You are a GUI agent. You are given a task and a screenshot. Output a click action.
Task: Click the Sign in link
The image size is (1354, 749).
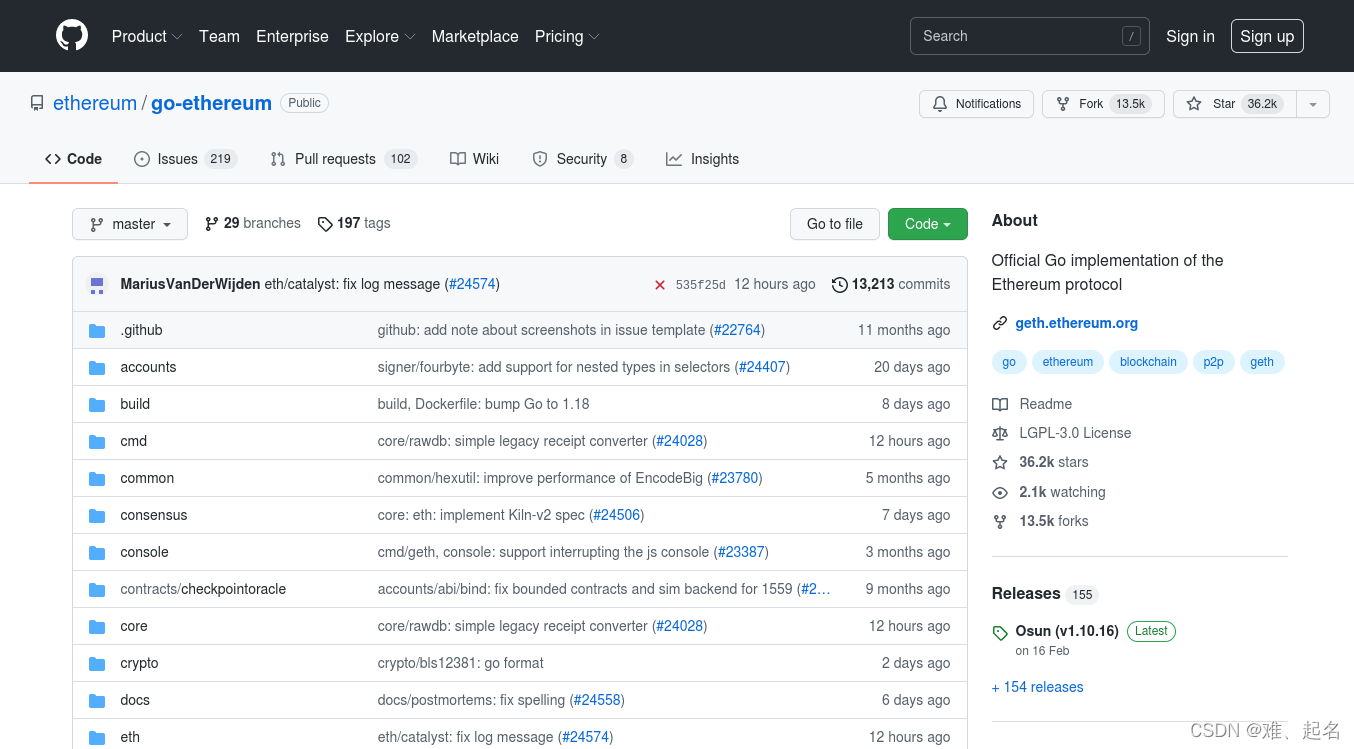coord(1190,36)
